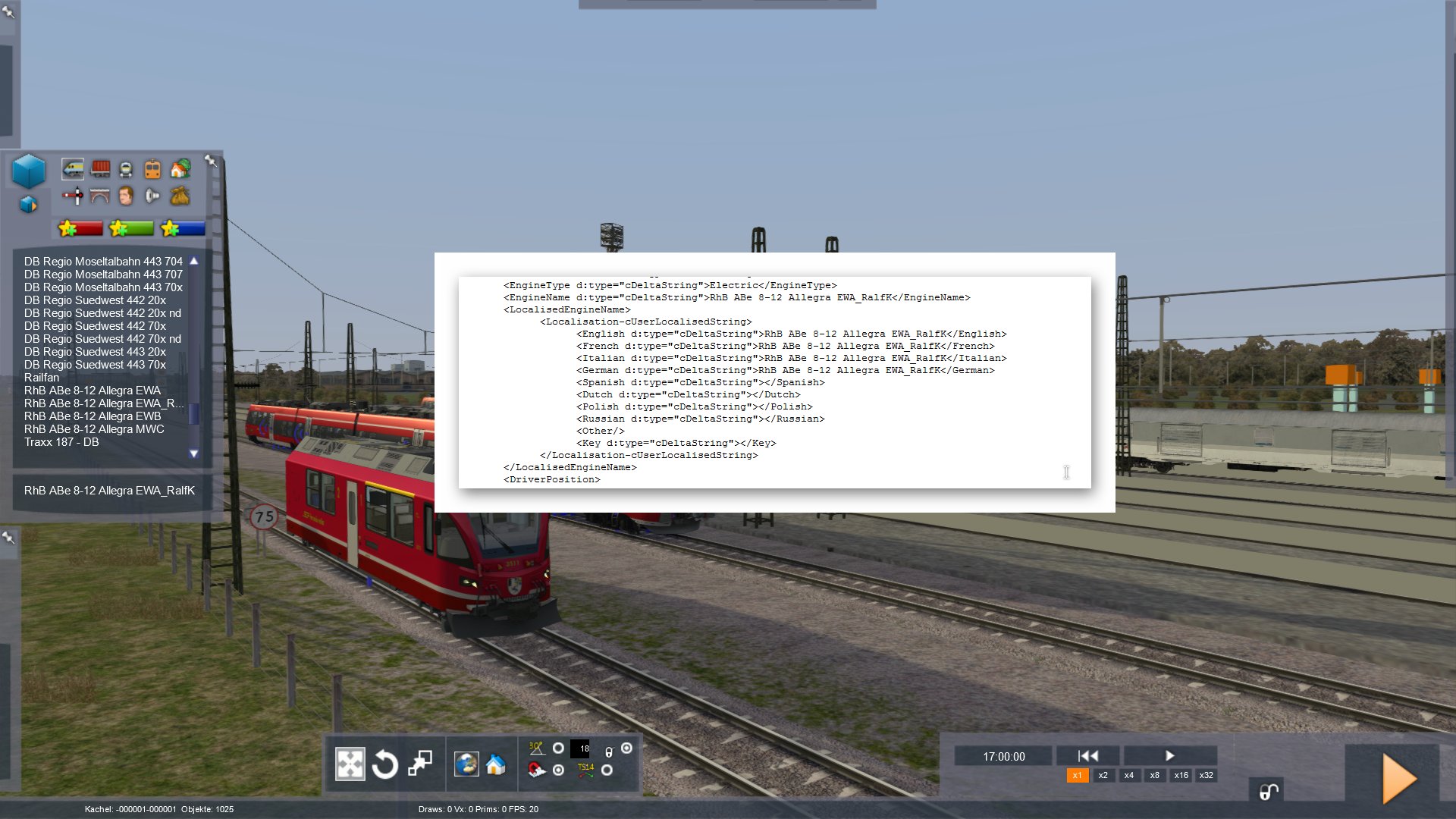
Task: Open the sound speaker icon category
Action: click(152, 196)
